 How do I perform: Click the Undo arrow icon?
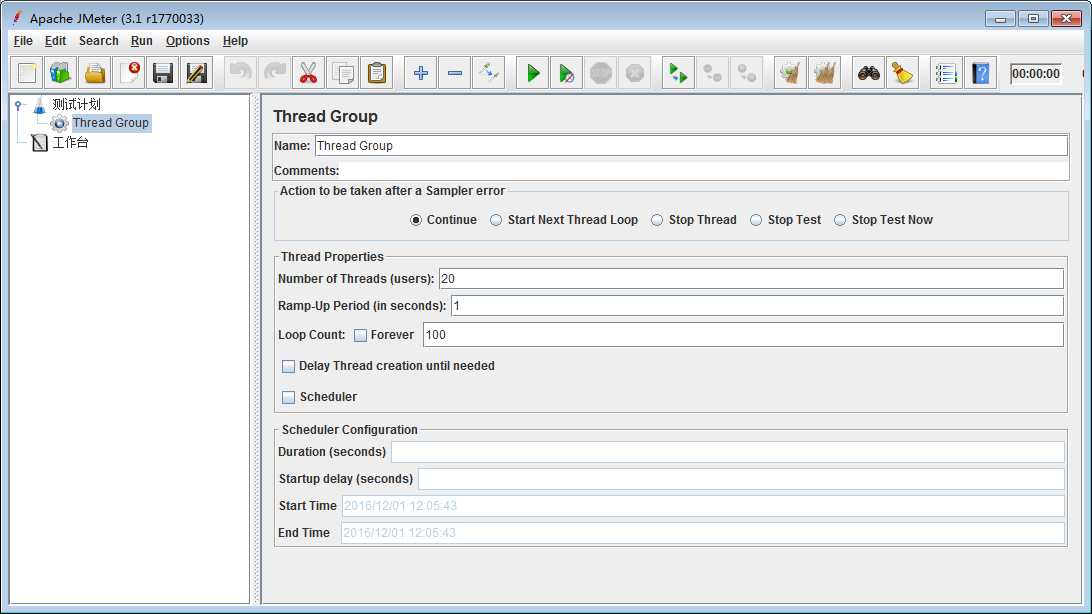pos(240,73)
